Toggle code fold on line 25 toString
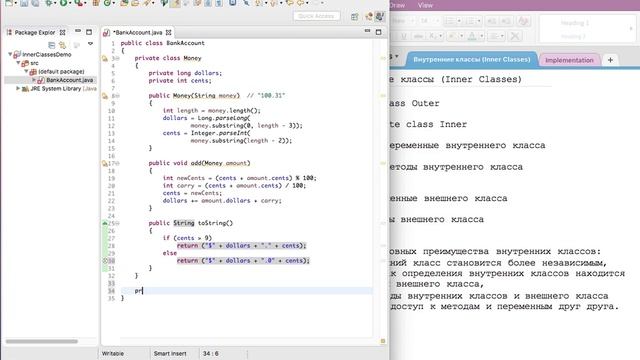The width and height of the screenshot is (640, 360). click(x=118, y=223)
